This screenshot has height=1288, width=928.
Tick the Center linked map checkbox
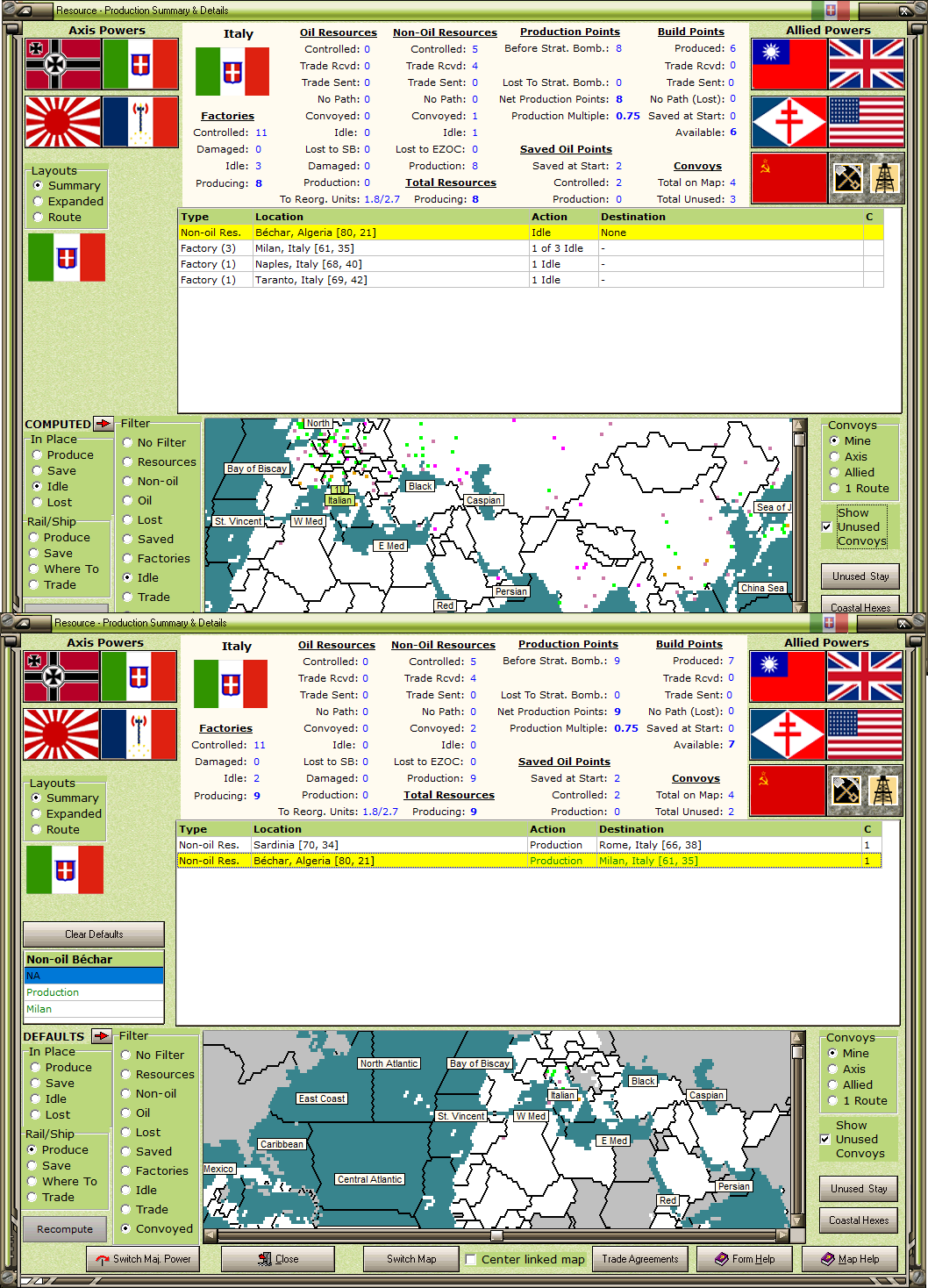tap(471, 1260)
